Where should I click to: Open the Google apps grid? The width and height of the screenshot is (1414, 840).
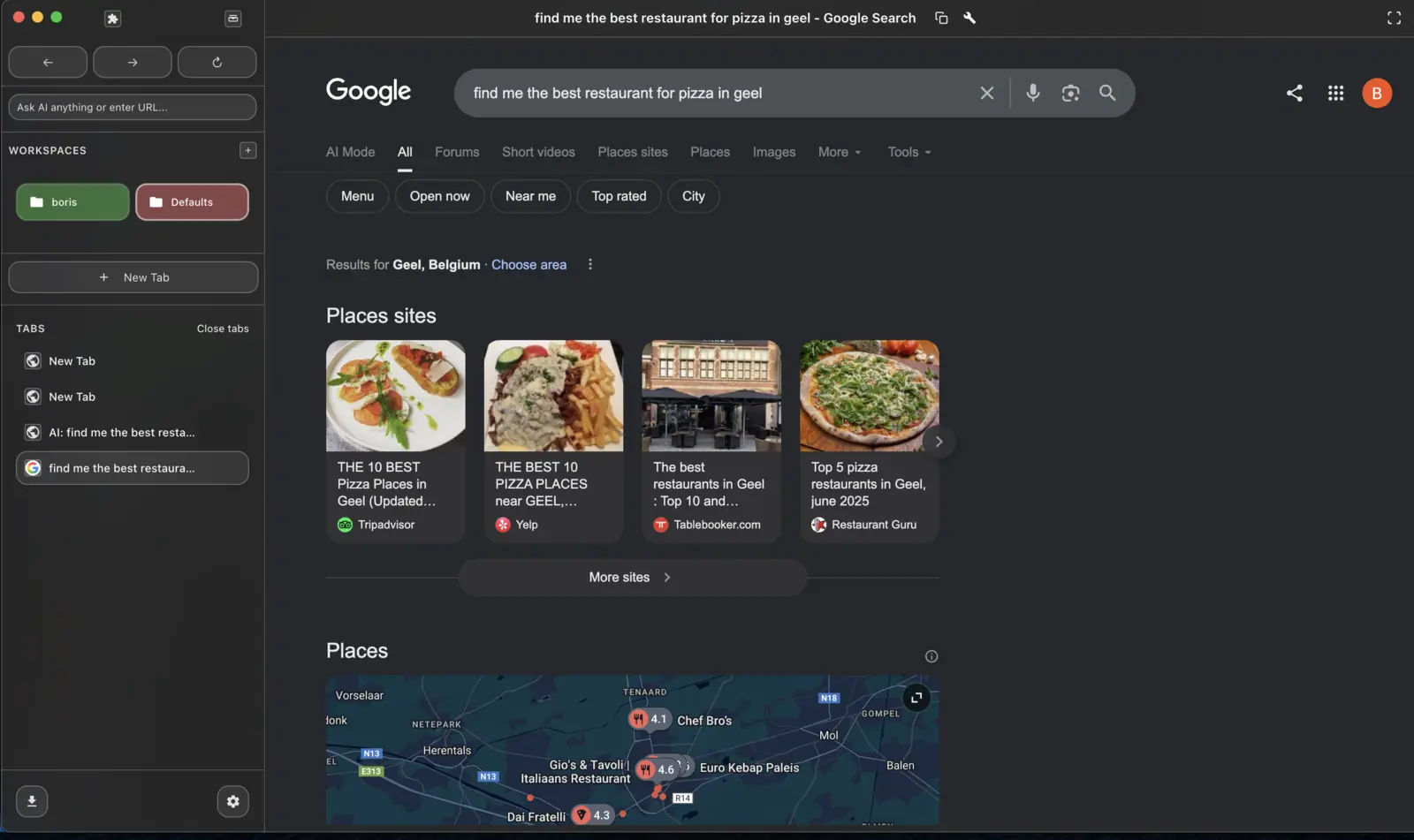[x=1335, y=93]
